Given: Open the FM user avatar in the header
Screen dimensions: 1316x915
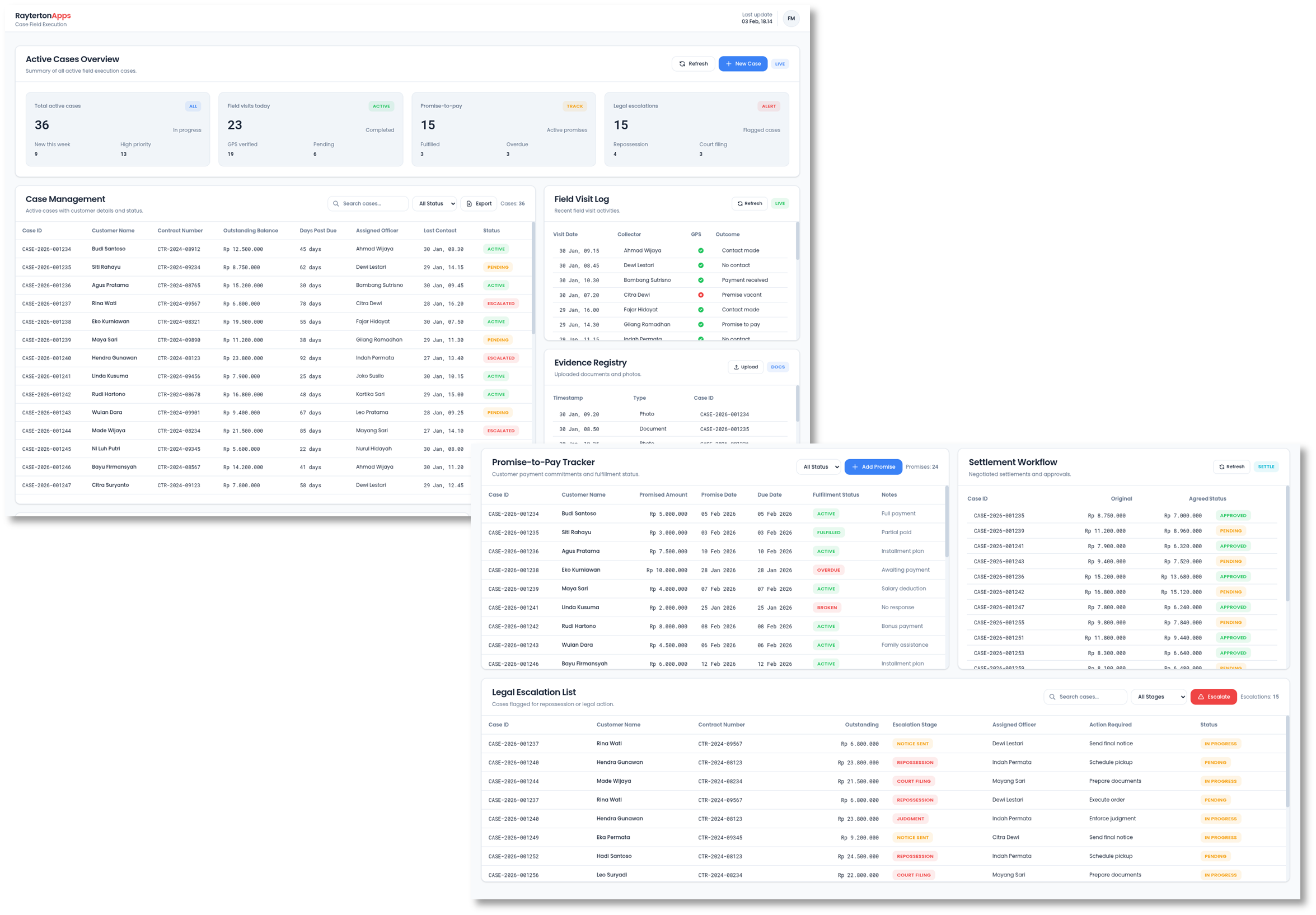Looking at the screenshot, I should coord(790,18).
